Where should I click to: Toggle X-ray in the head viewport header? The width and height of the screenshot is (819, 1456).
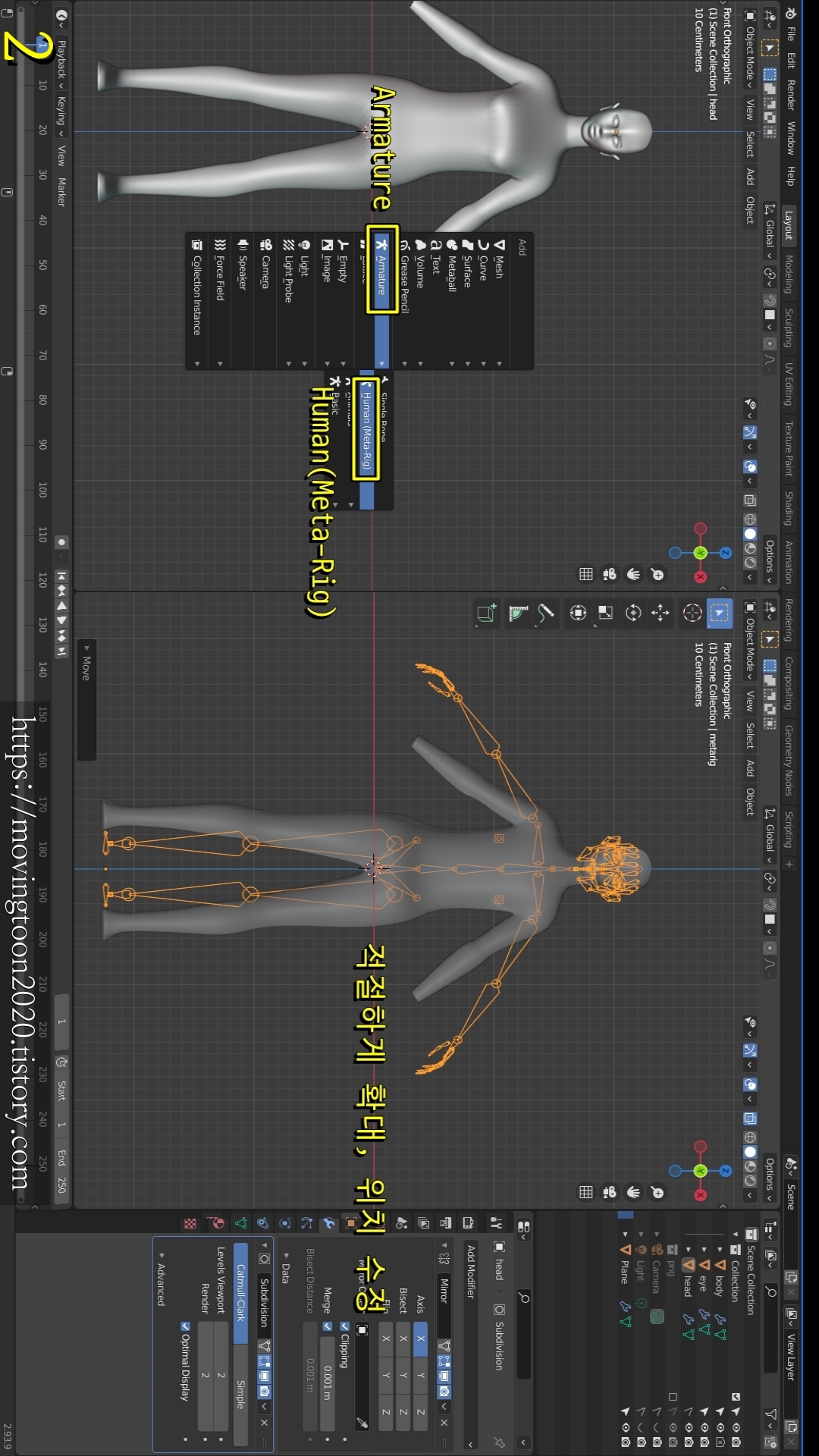pos(750,500)
